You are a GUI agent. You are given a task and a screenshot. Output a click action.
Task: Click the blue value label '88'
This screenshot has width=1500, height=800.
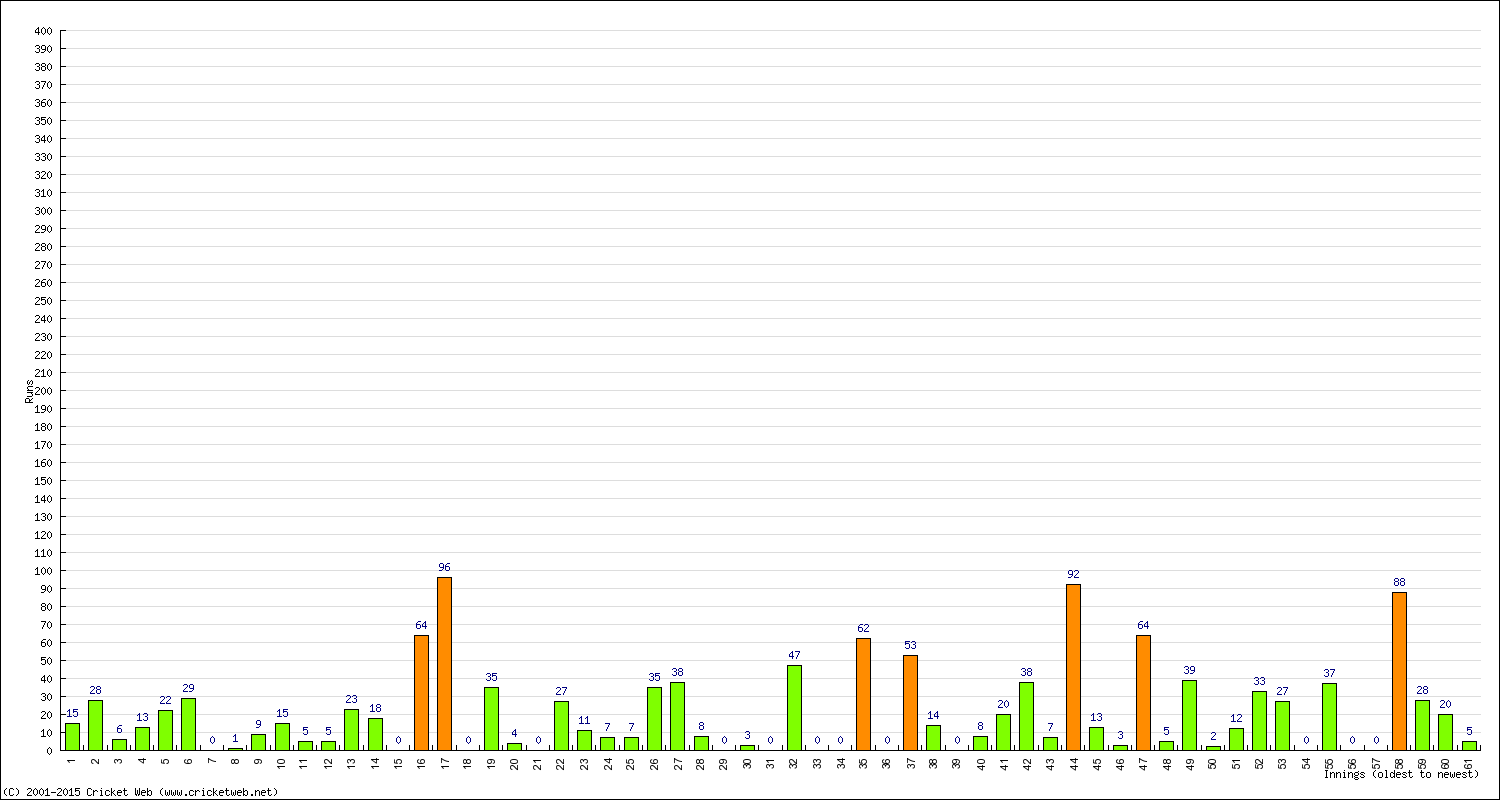(1399, 582)
